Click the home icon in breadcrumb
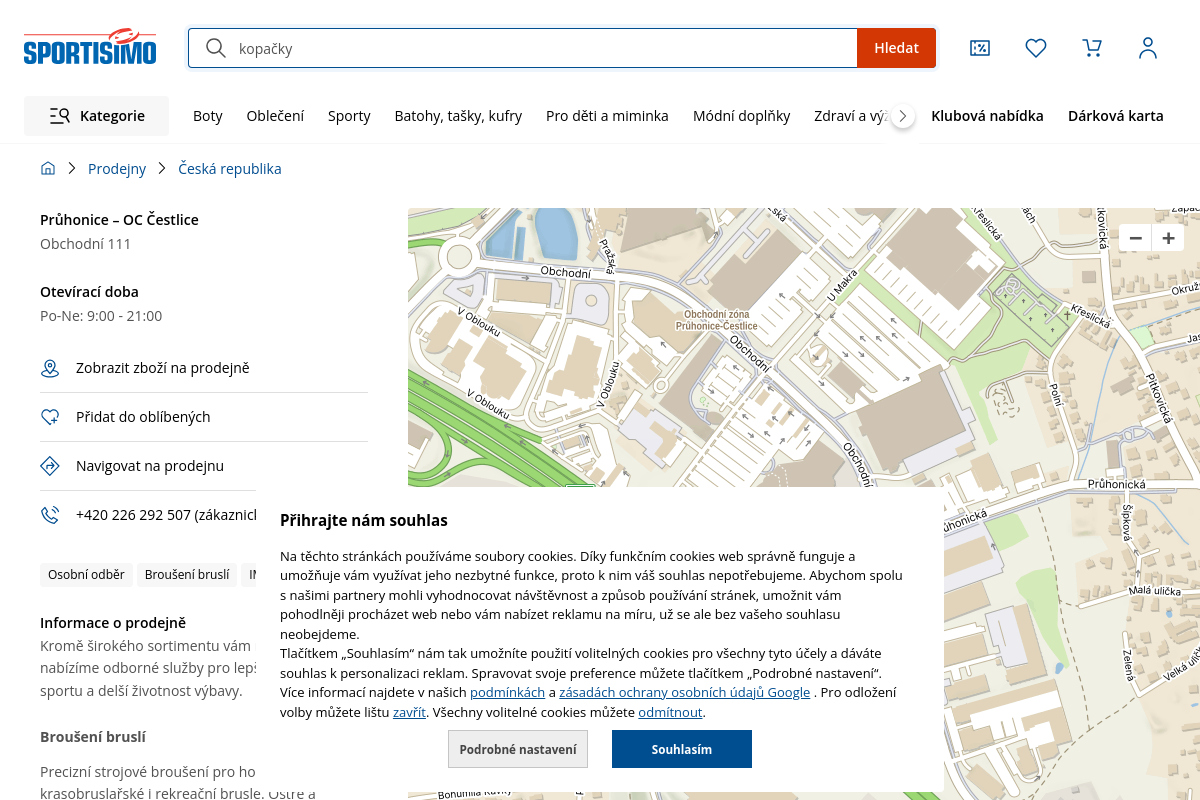Viewport: 1200px width, 800px height. [48, 169]
